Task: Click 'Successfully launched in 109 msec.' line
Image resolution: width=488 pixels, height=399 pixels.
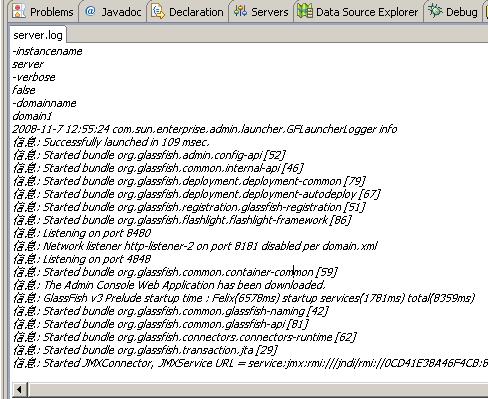Action: point(111,142)
